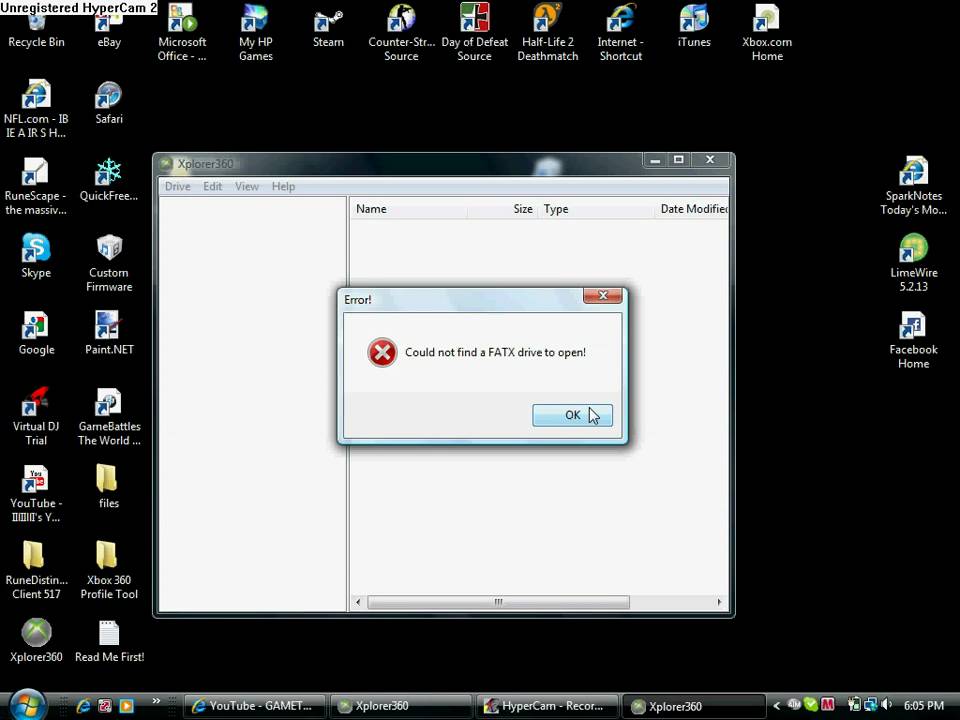Sort by the Name column header

point(408,209)
